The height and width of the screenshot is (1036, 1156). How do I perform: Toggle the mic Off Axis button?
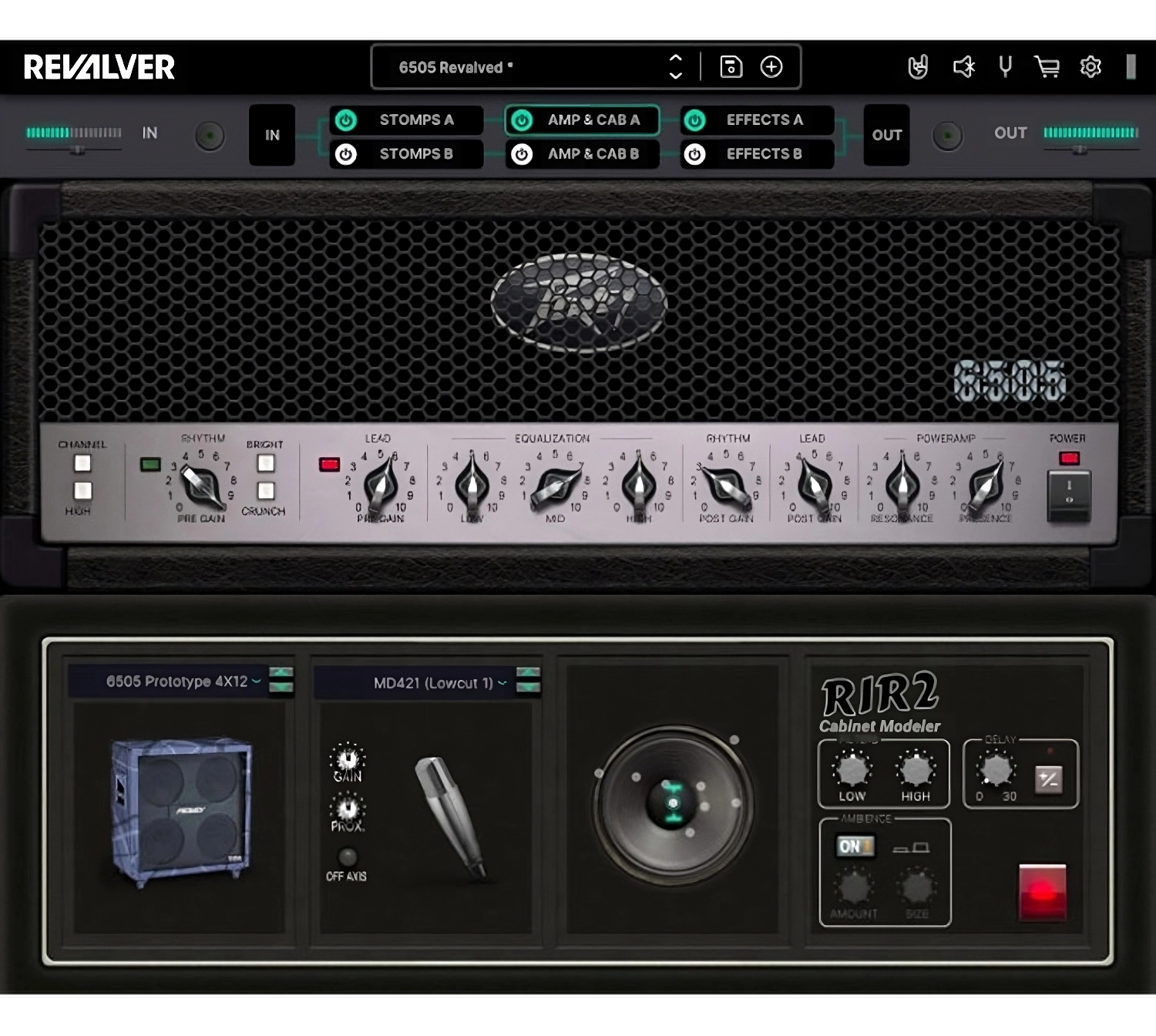tap(348, 856)
